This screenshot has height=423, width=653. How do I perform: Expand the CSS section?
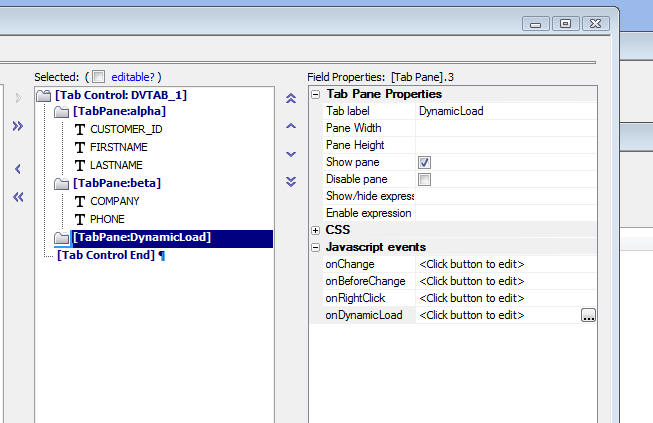[315, 230]
